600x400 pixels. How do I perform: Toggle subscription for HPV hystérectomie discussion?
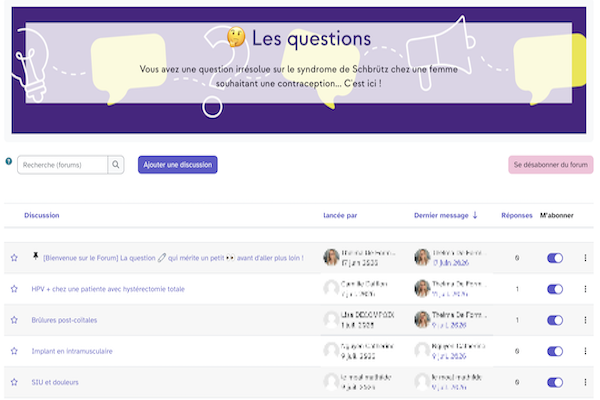click(555, 289)
